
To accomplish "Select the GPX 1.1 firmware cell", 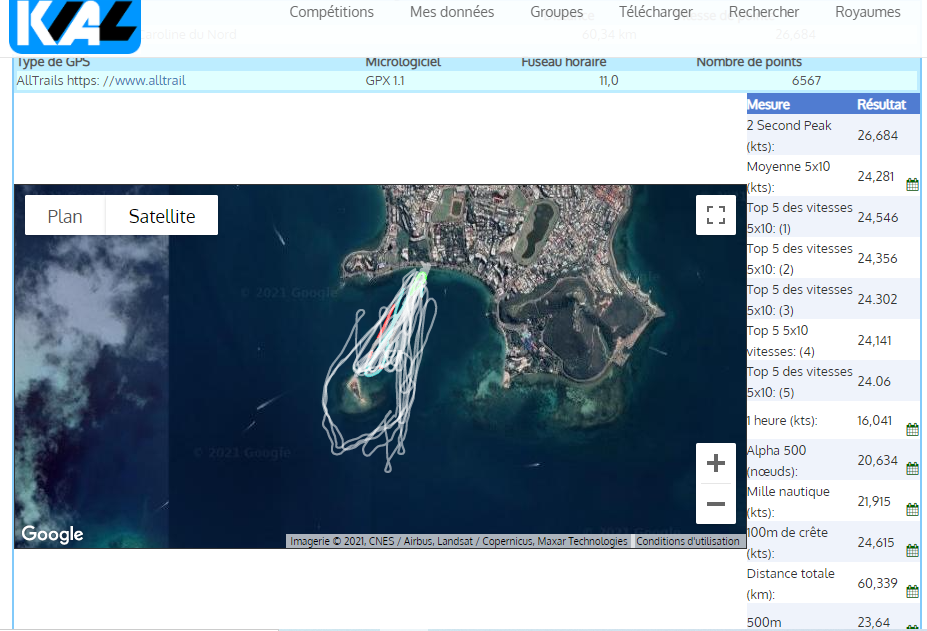I will pyautogui.click(x=385, y=80).
